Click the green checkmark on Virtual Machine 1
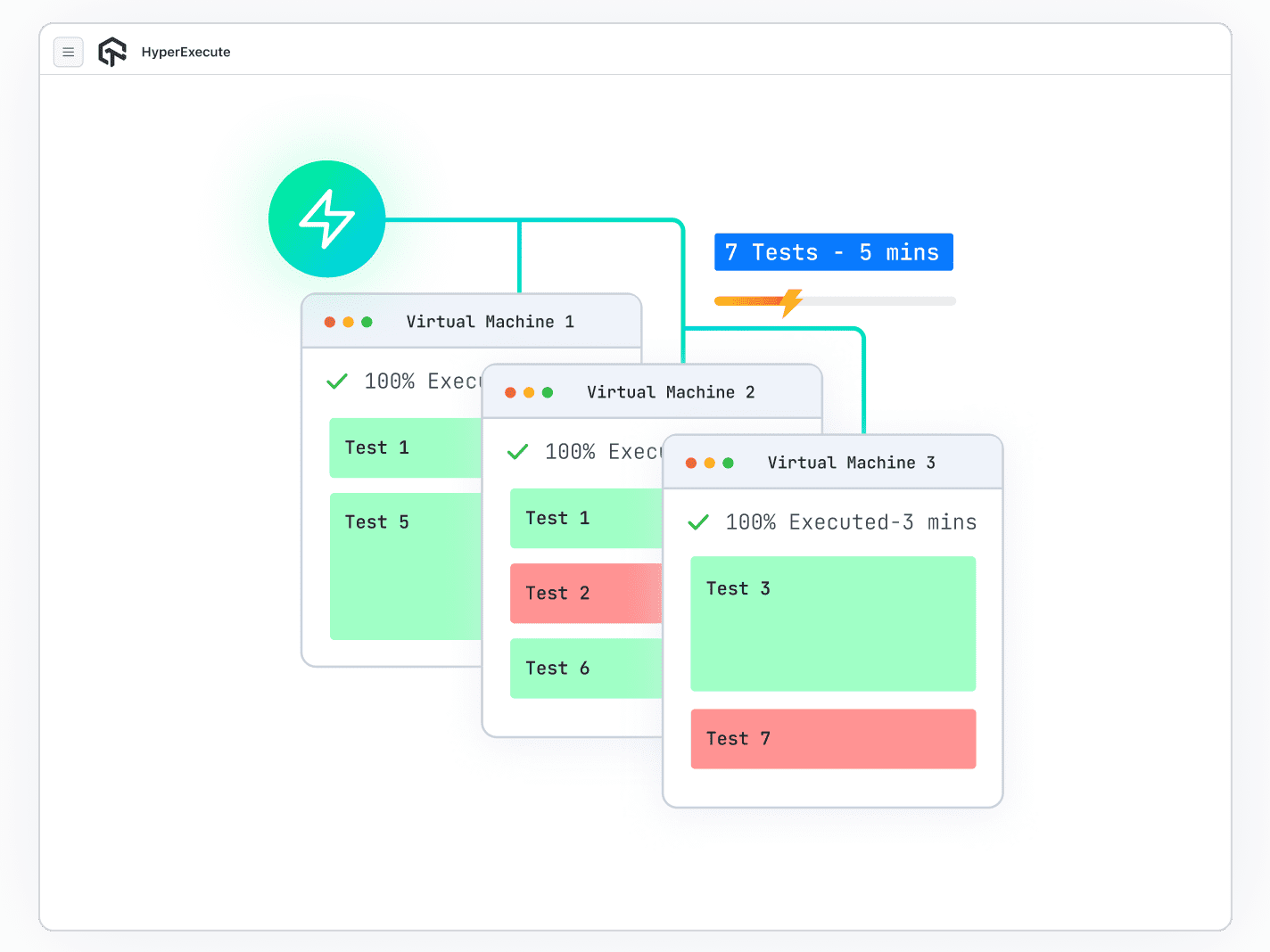This screenshot has height=952, width=1270. (337, 381)
